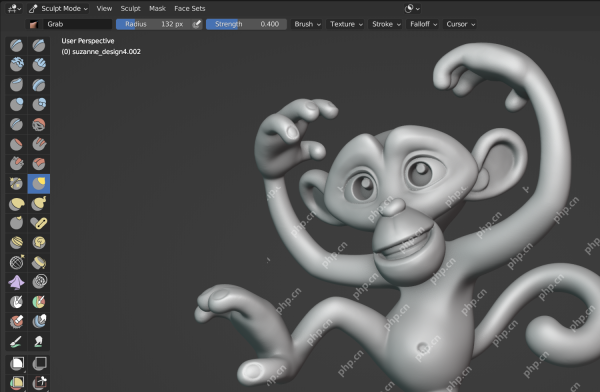This screenshot has width=600, height=392.
Task: Select the Blob brush tool
Action: coord(39,104)
